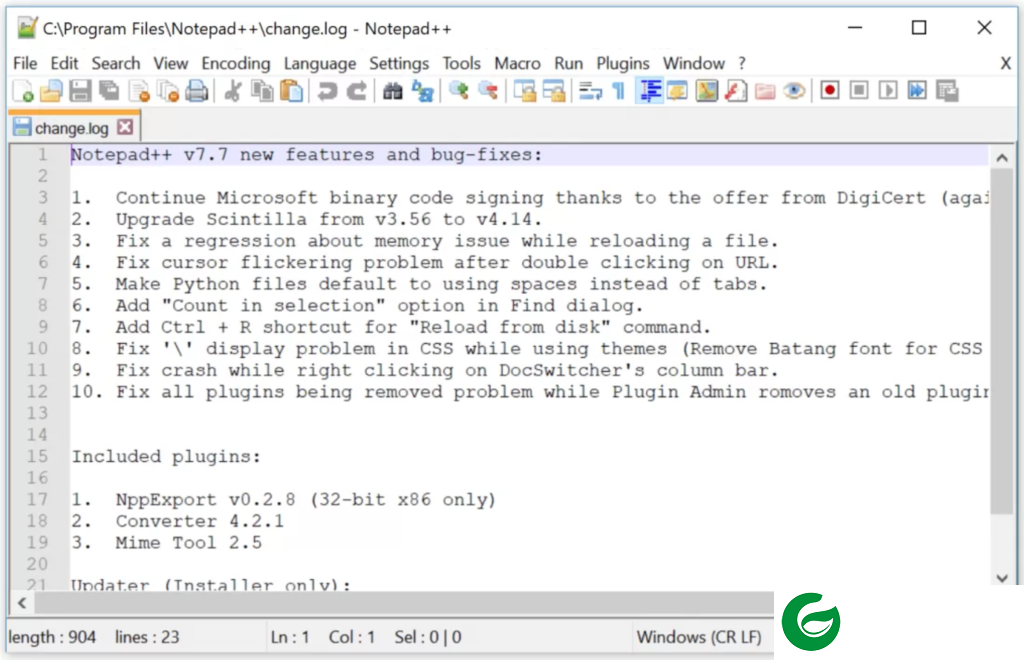Click the Windows (CR LF) status entry

699,637
